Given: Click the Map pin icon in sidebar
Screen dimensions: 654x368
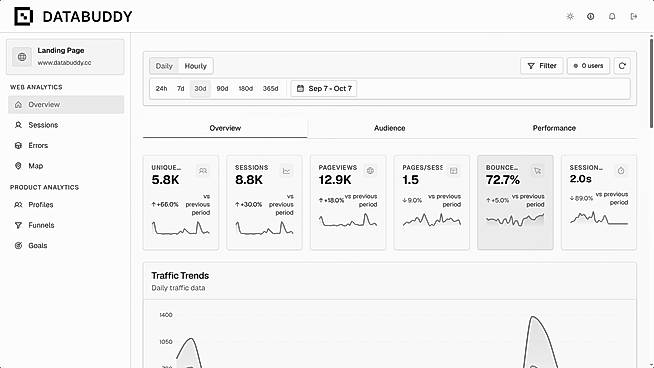Looking at the screenshot, I should [x=18, y=166].
